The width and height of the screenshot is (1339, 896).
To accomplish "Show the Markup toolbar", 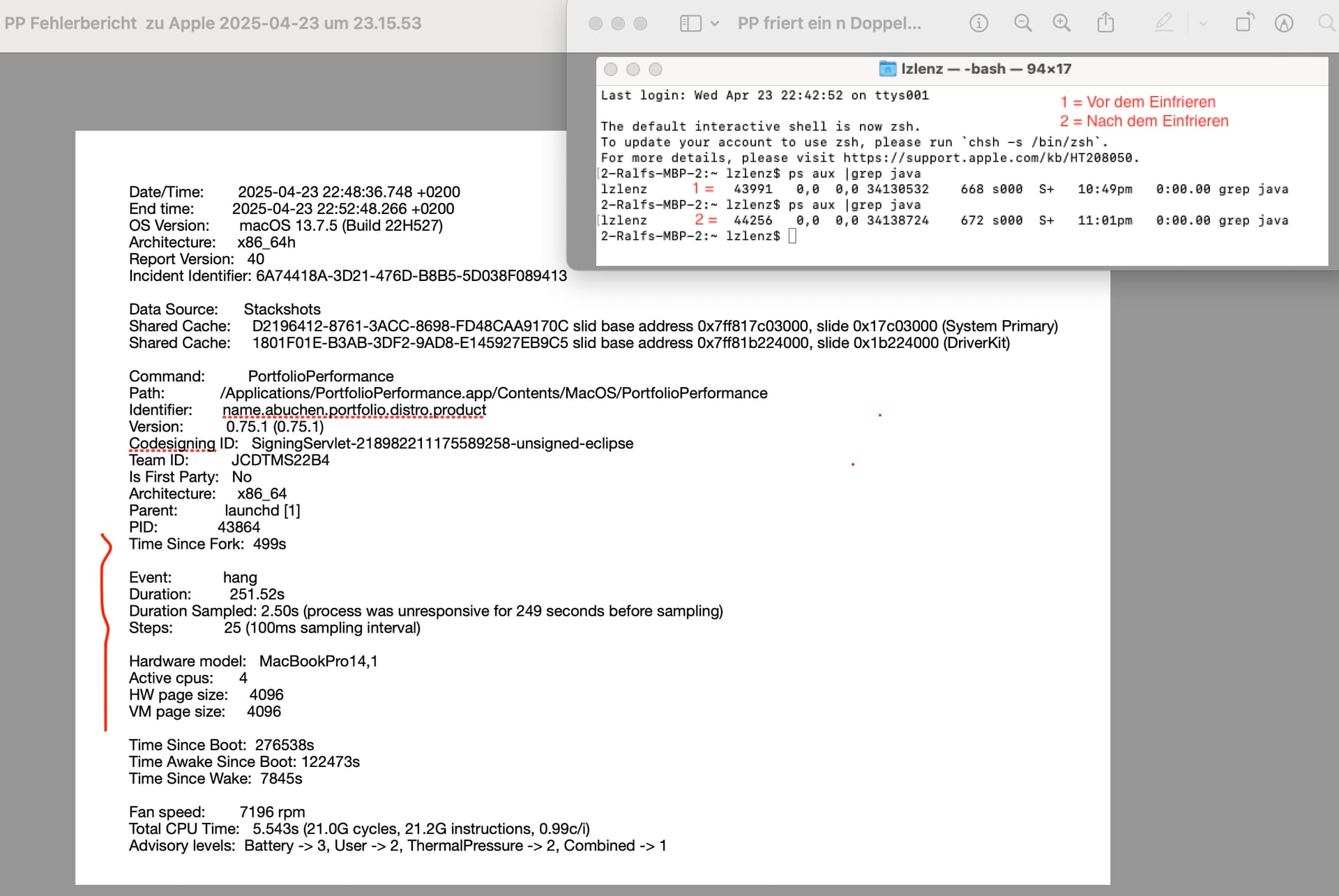I will [1284, 24].
